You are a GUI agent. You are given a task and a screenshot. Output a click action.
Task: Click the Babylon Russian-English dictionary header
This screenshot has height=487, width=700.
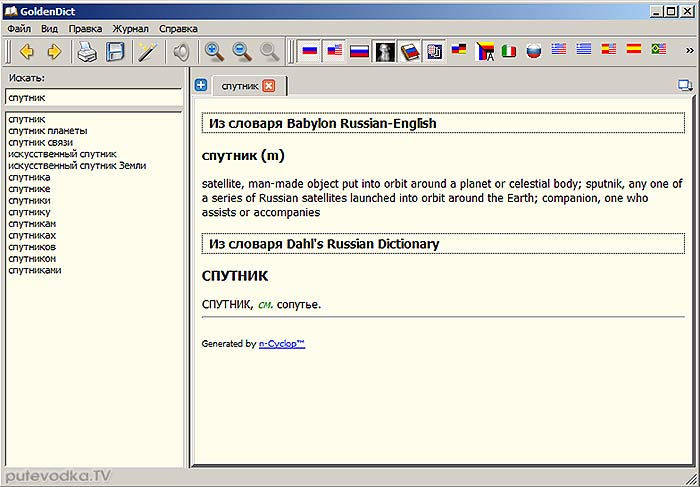[443, 123]
